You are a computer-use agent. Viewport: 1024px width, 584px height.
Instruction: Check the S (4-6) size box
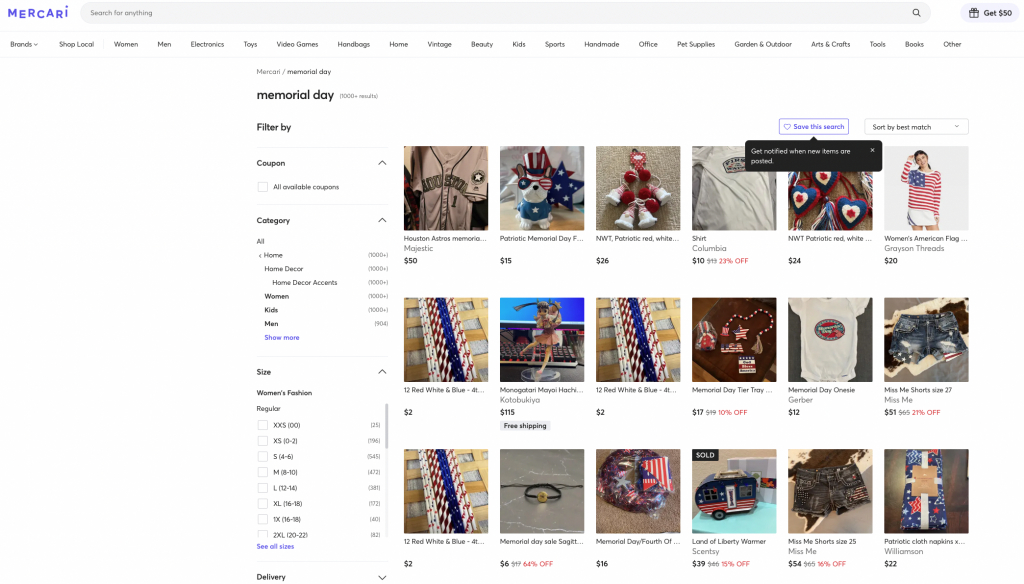263,457
